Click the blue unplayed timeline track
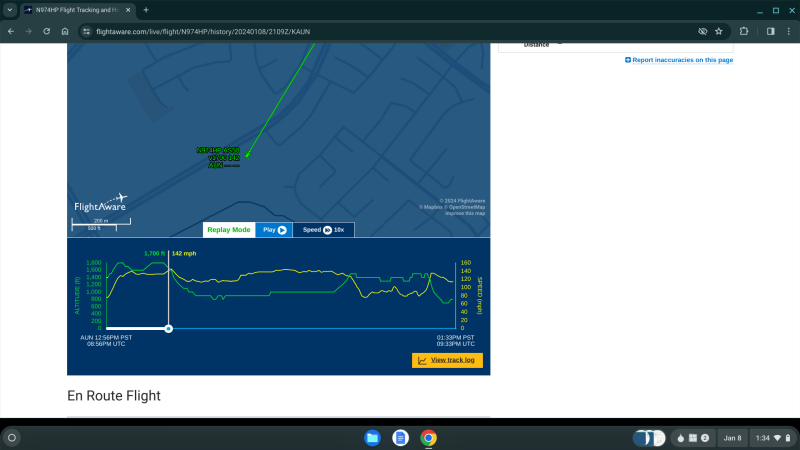This screenshot has height=450, width=800. coord(314,329)
